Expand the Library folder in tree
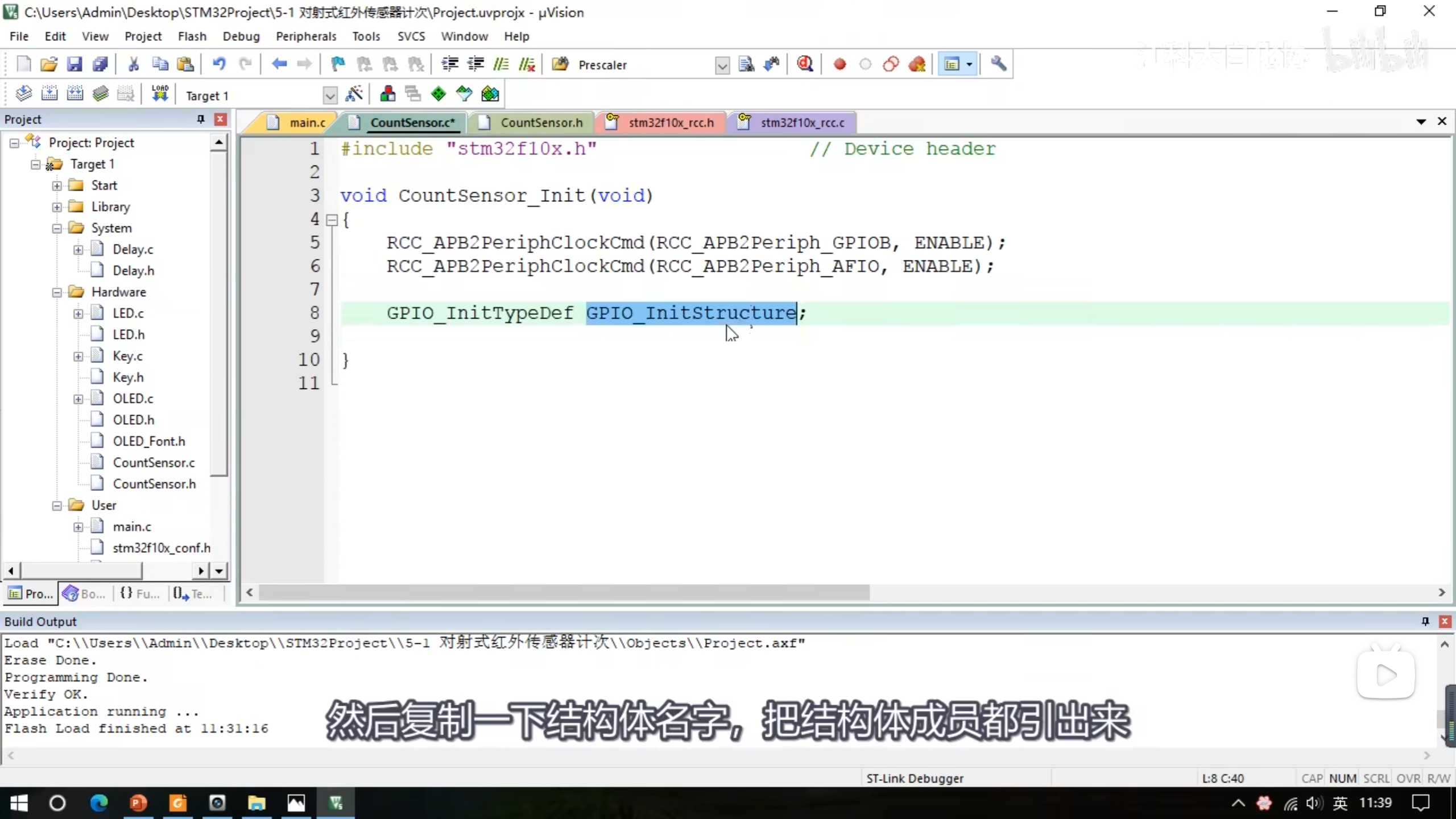Screen dimensions: 1456x819 pyautogui.click(x=57, y=207)
